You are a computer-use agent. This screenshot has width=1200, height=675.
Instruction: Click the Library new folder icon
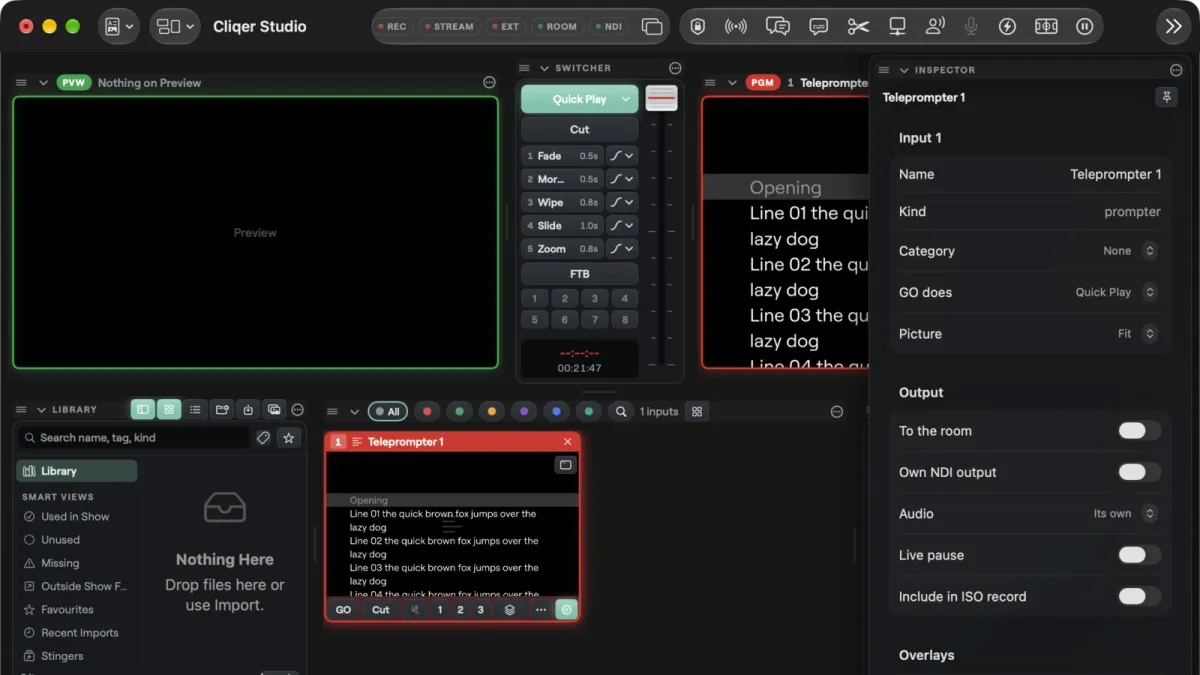pyautogui.click(x=222, y=410)
